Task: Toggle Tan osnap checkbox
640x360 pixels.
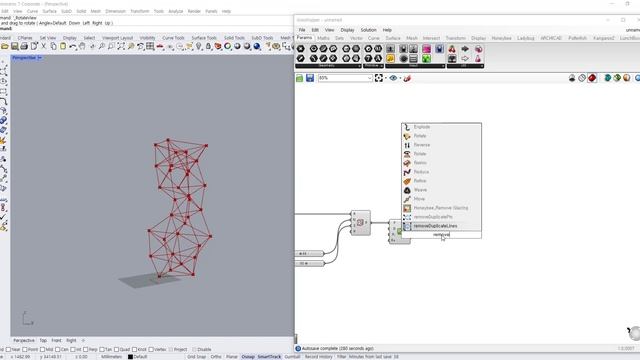Action: click(102, 349)
